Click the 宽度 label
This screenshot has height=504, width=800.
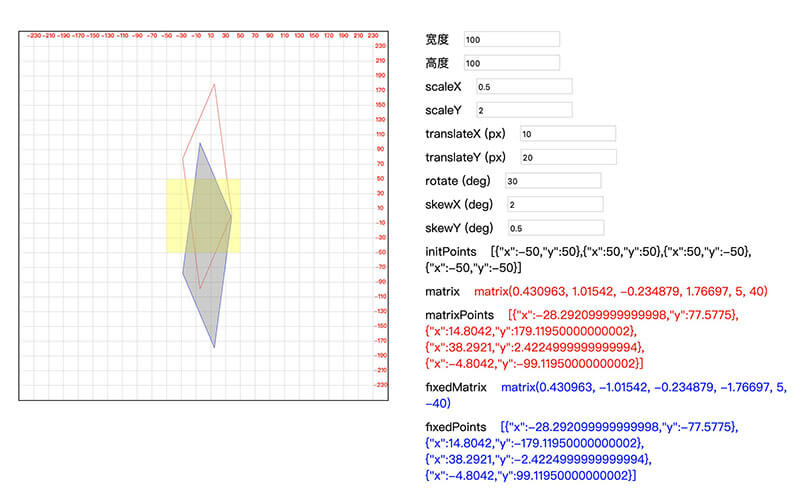click(x=437, y=39)
